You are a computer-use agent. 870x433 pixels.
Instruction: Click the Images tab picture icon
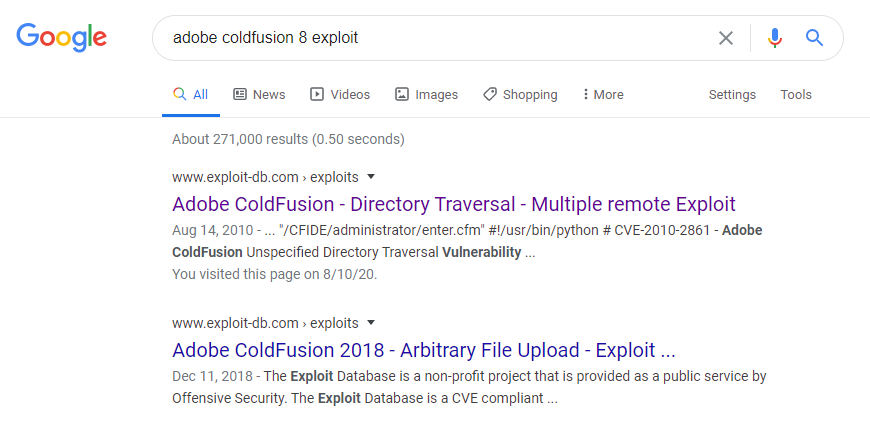402,94
